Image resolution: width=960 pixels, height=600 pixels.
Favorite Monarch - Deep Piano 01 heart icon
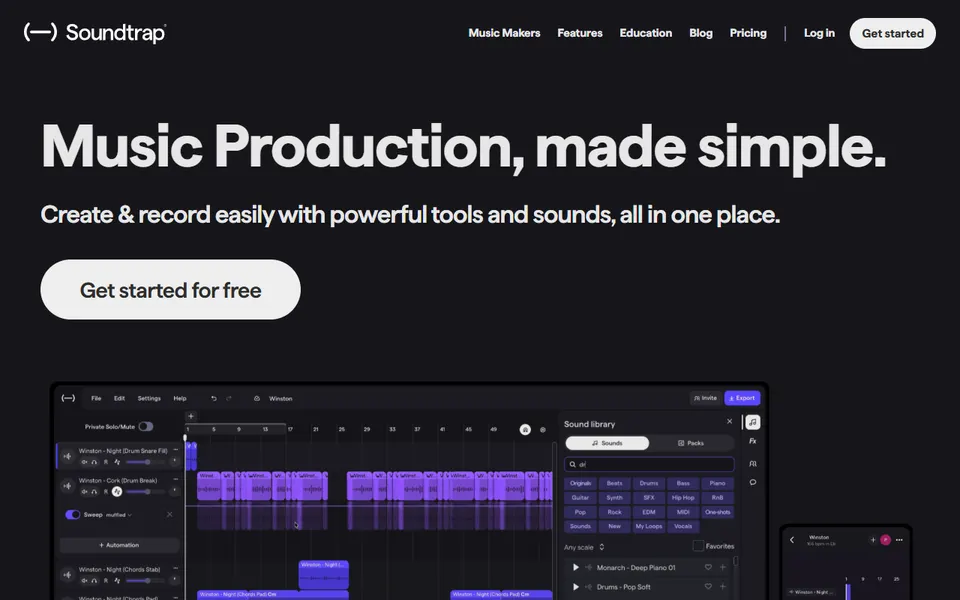(x=708, y=567)
